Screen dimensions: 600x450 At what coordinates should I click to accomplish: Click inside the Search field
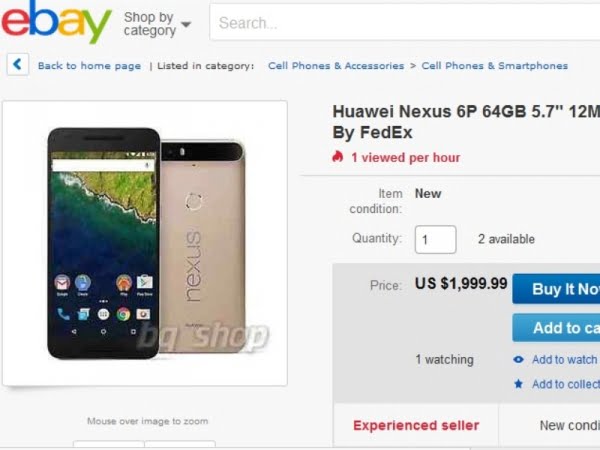[x=405, y=23]
